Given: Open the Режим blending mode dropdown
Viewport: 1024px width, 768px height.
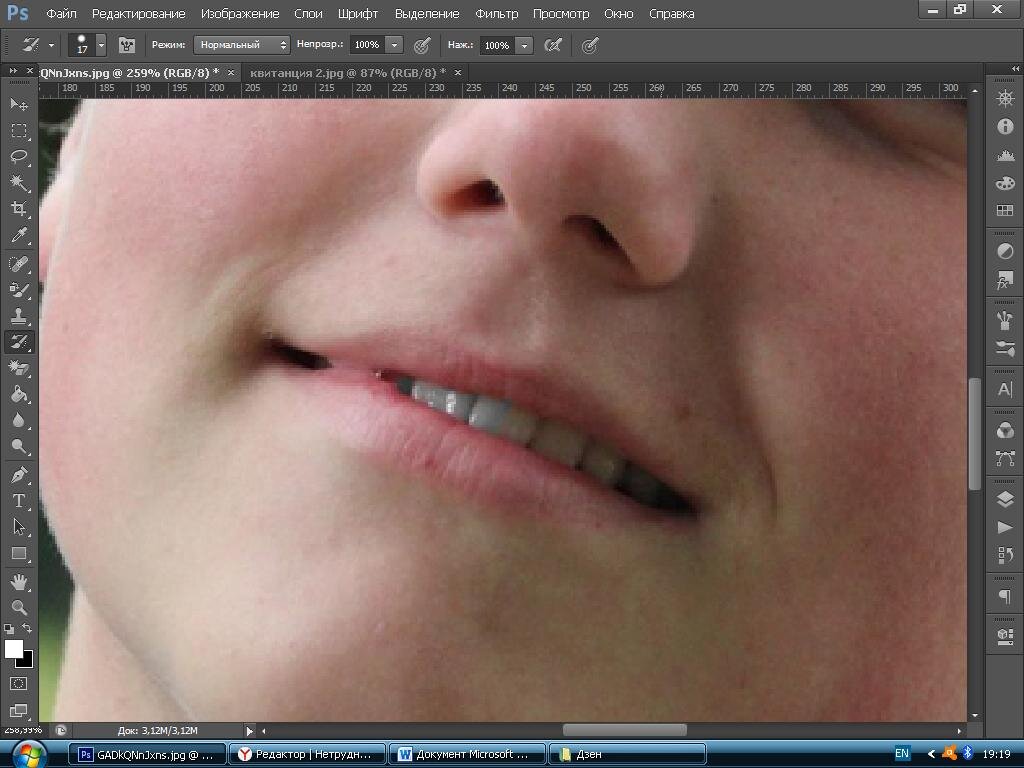Looking at the screenshot, I should click(x=242, y=45).
